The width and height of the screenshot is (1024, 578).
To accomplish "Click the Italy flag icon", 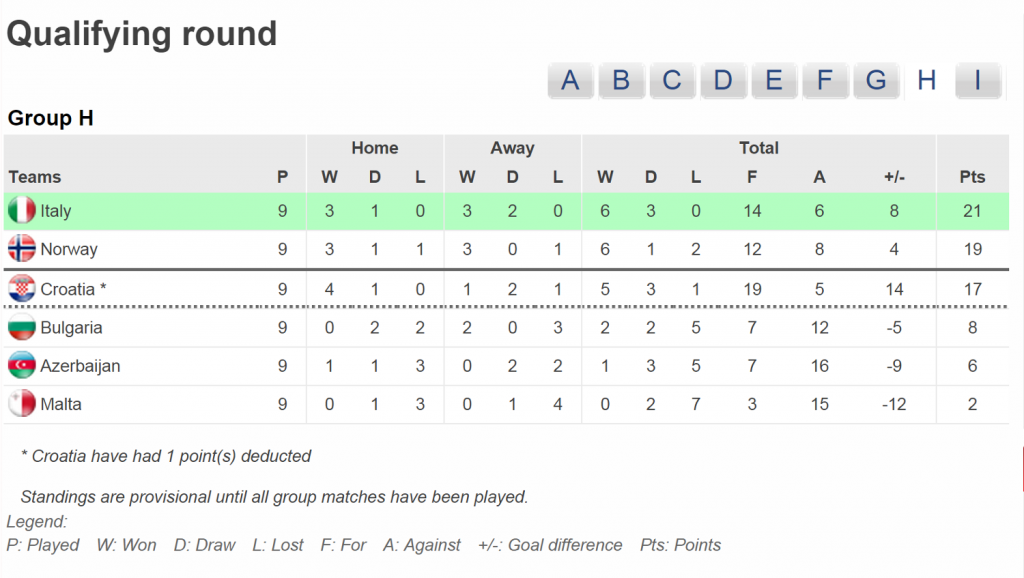I will coord(21,211).
